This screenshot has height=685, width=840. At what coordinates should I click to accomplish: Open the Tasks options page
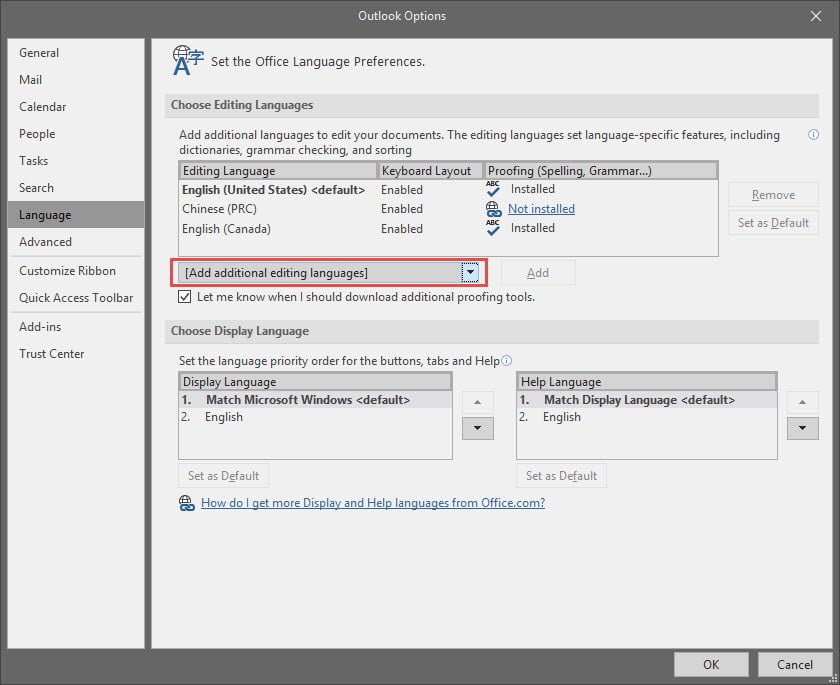click(x=76, y=161)
